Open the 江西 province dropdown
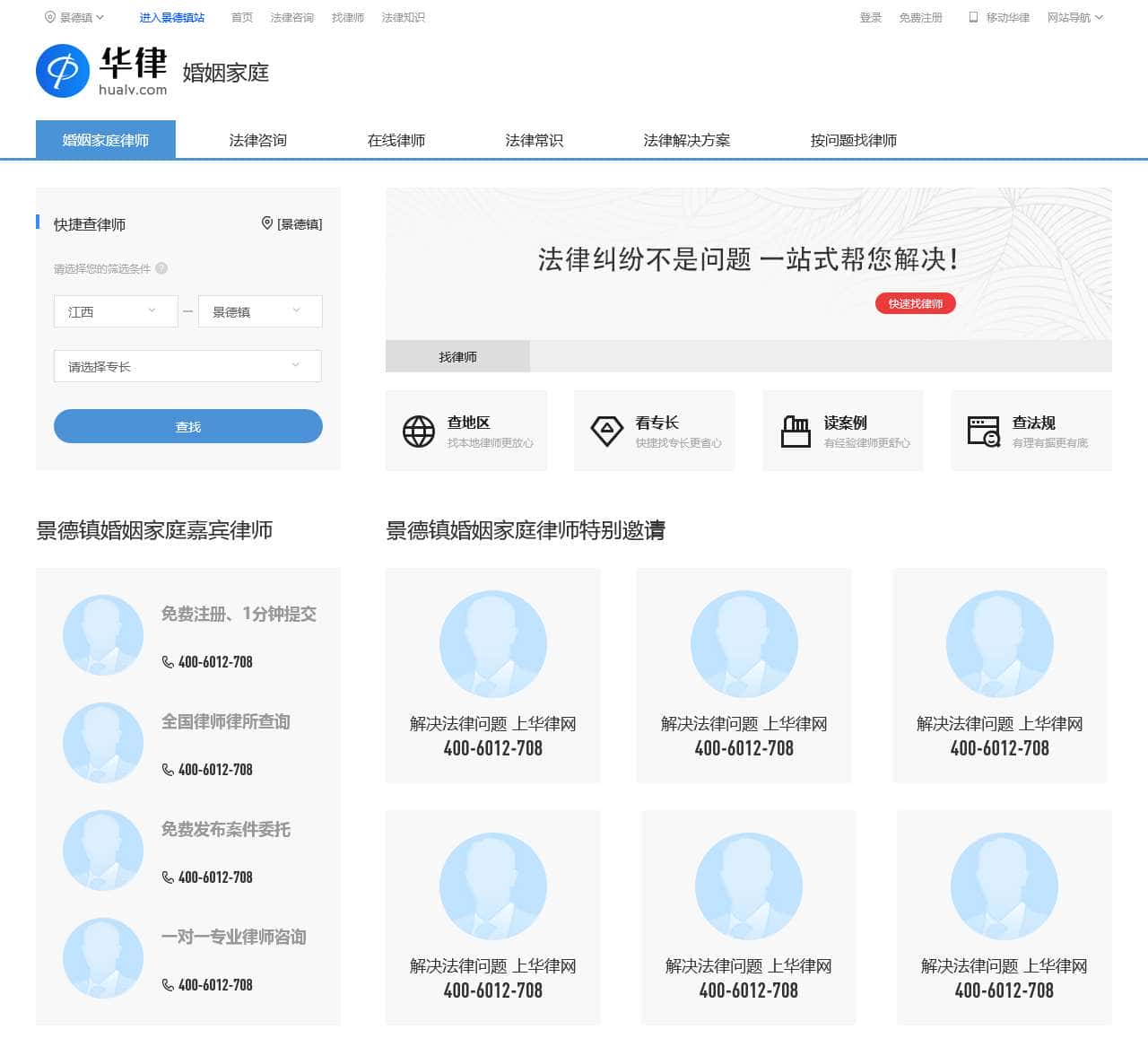 coord(116,311)
